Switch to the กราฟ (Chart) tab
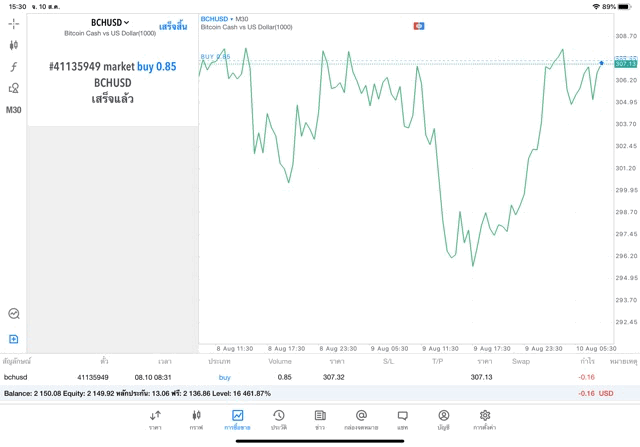Screen dimensions: 640x447 pos(196,419)
